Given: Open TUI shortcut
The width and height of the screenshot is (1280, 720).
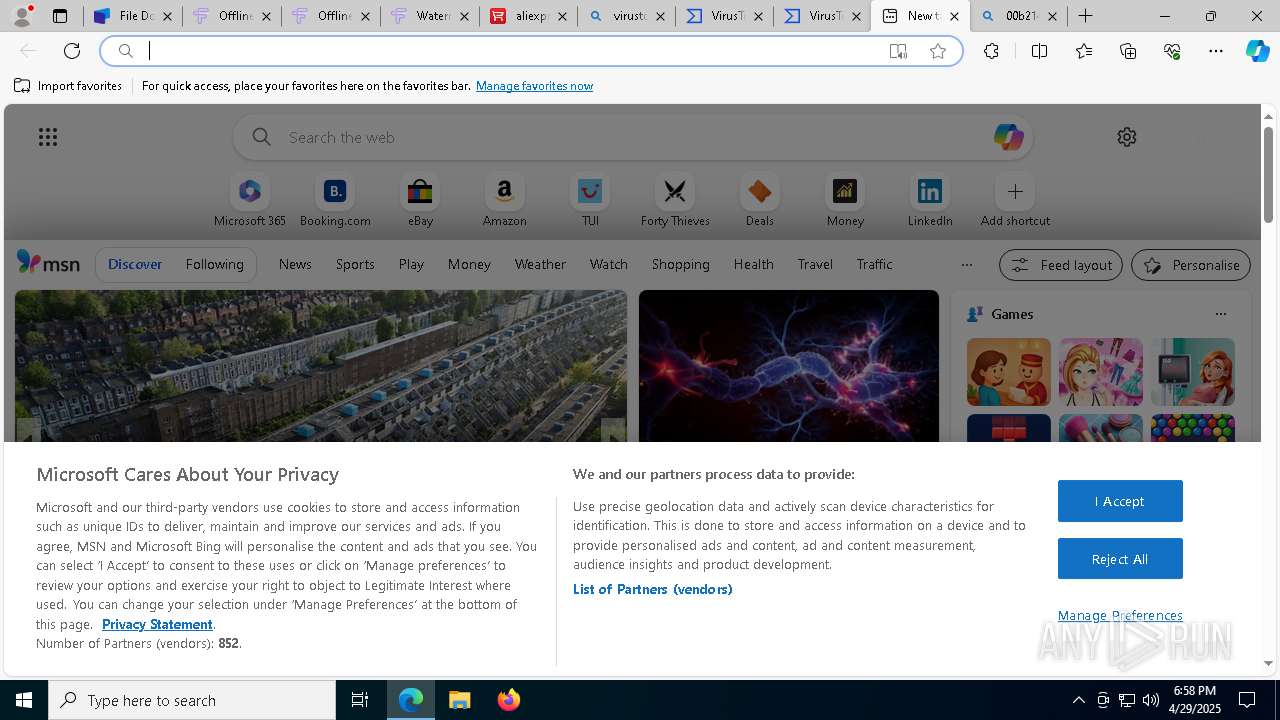Looking at the screenshot, I should click(x=590, y=201).
